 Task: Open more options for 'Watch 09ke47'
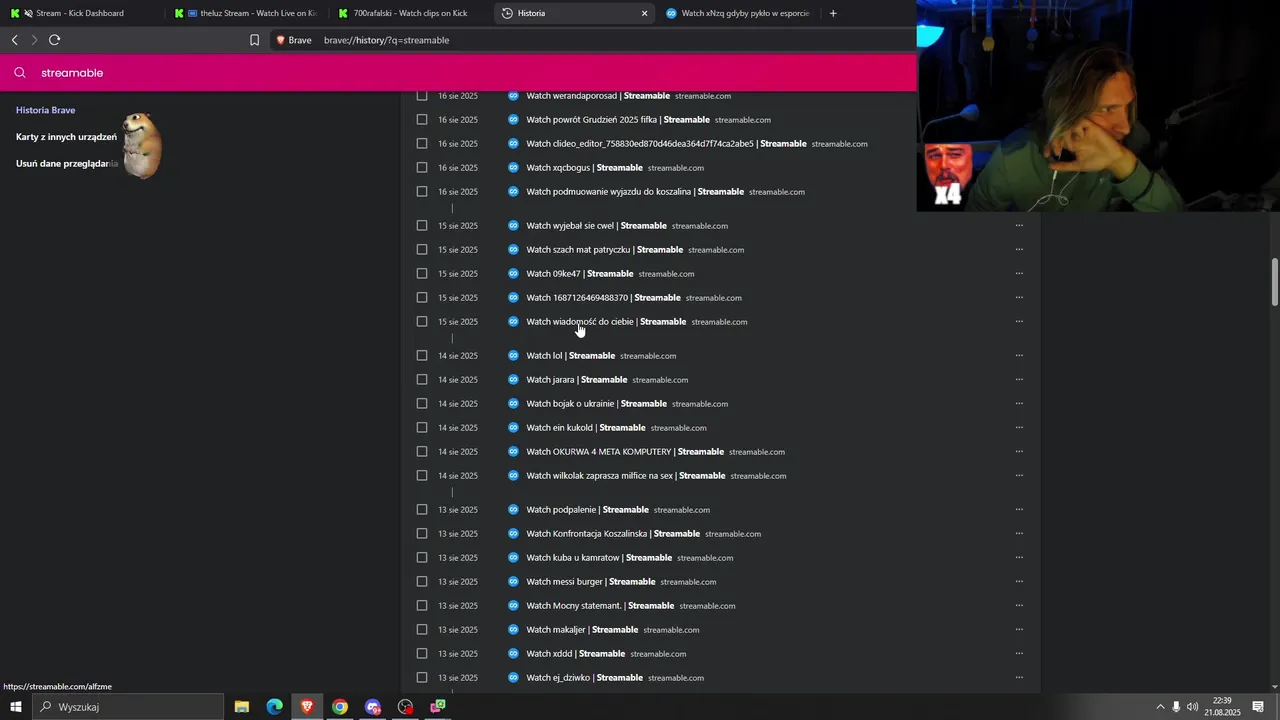point(1019,274)
